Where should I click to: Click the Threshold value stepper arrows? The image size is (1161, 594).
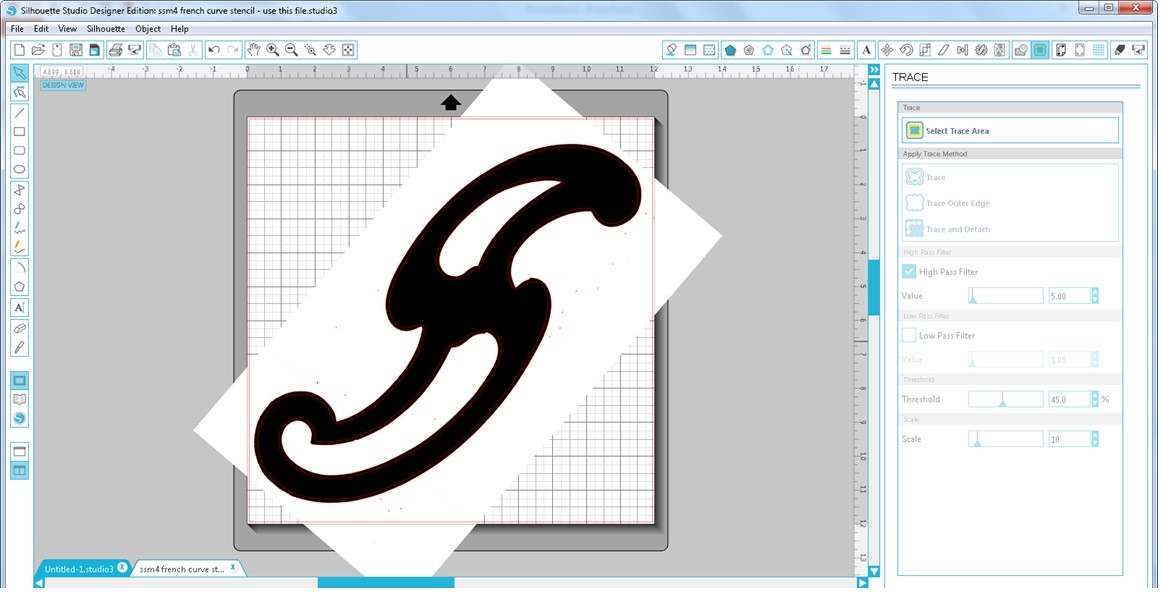1094,399
